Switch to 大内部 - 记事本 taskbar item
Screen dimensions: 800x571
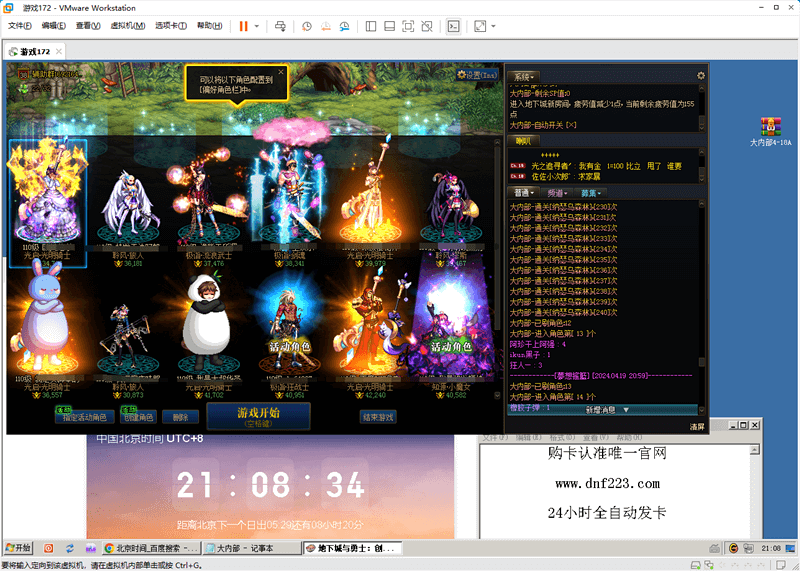[252, 549]
